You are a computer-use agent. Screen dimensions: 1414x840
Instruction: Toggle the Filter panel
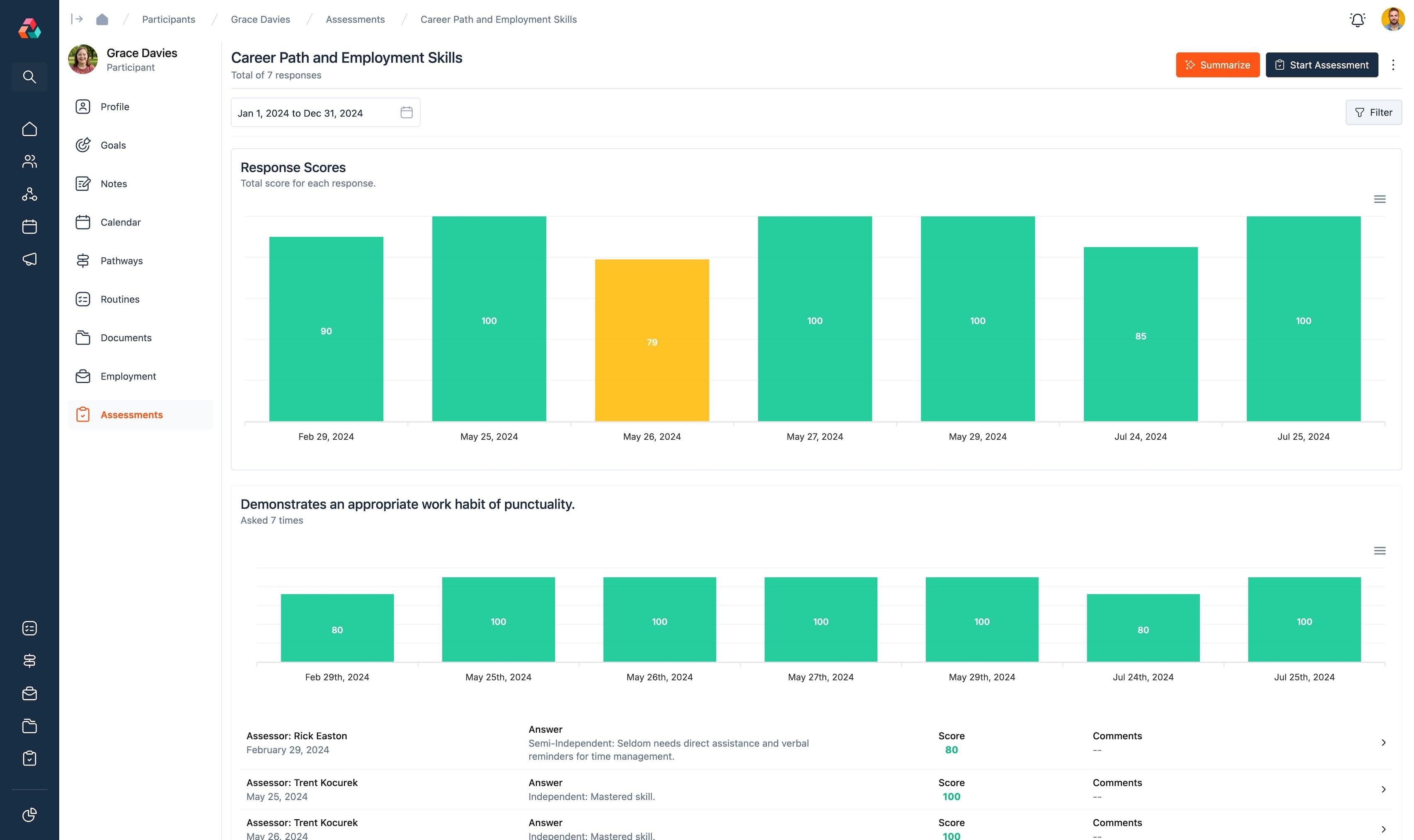[x=1374, y=112]
